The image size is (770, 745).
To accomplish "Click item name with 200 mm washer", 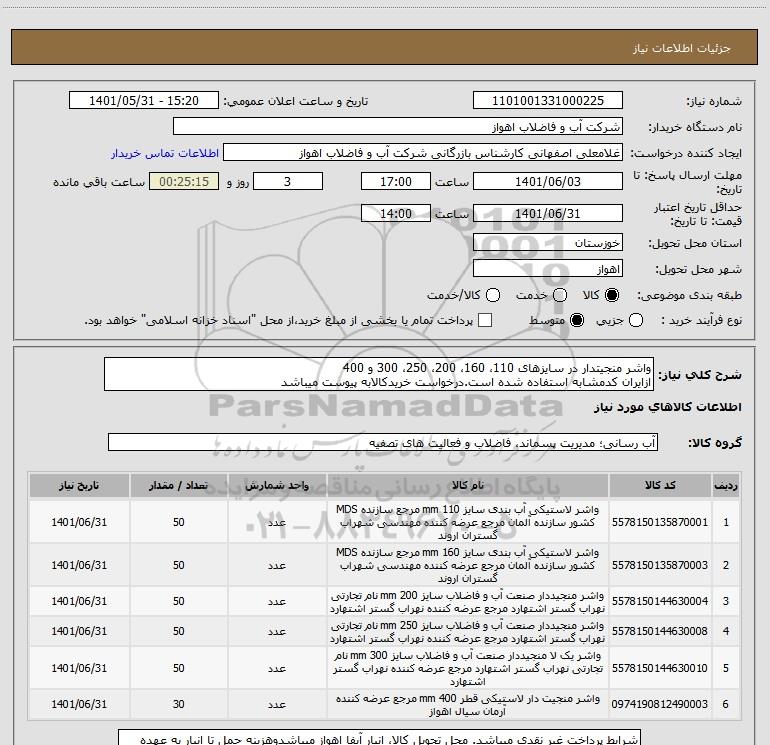I will click(x=468, y=602).
